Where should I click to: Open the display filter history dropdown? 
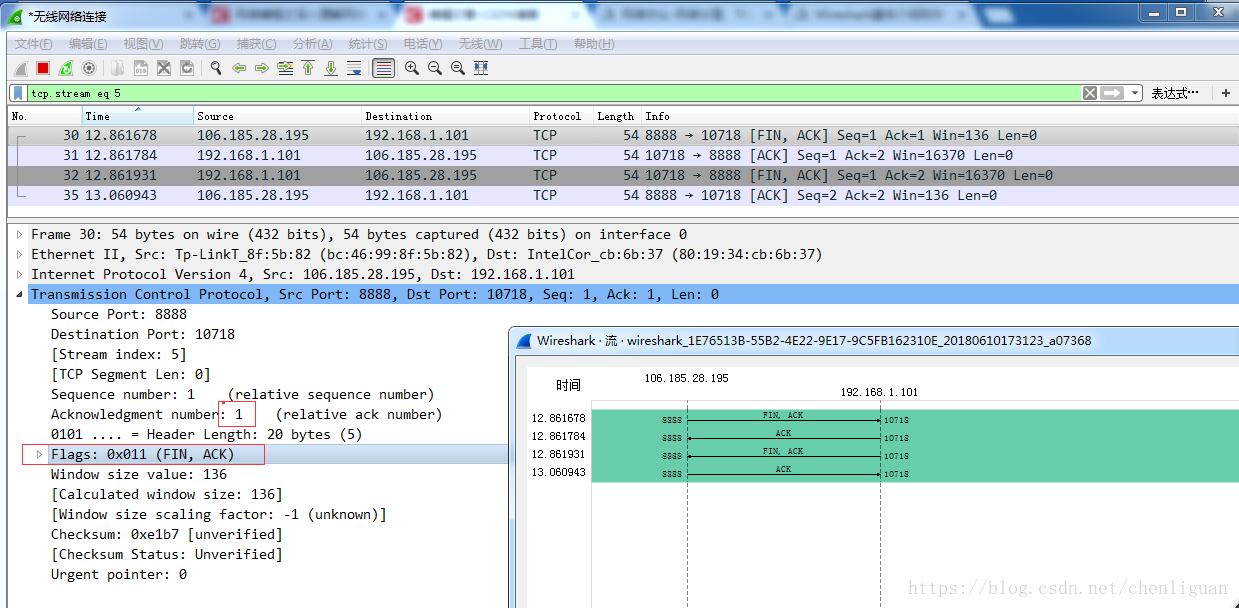(1135, 93)
